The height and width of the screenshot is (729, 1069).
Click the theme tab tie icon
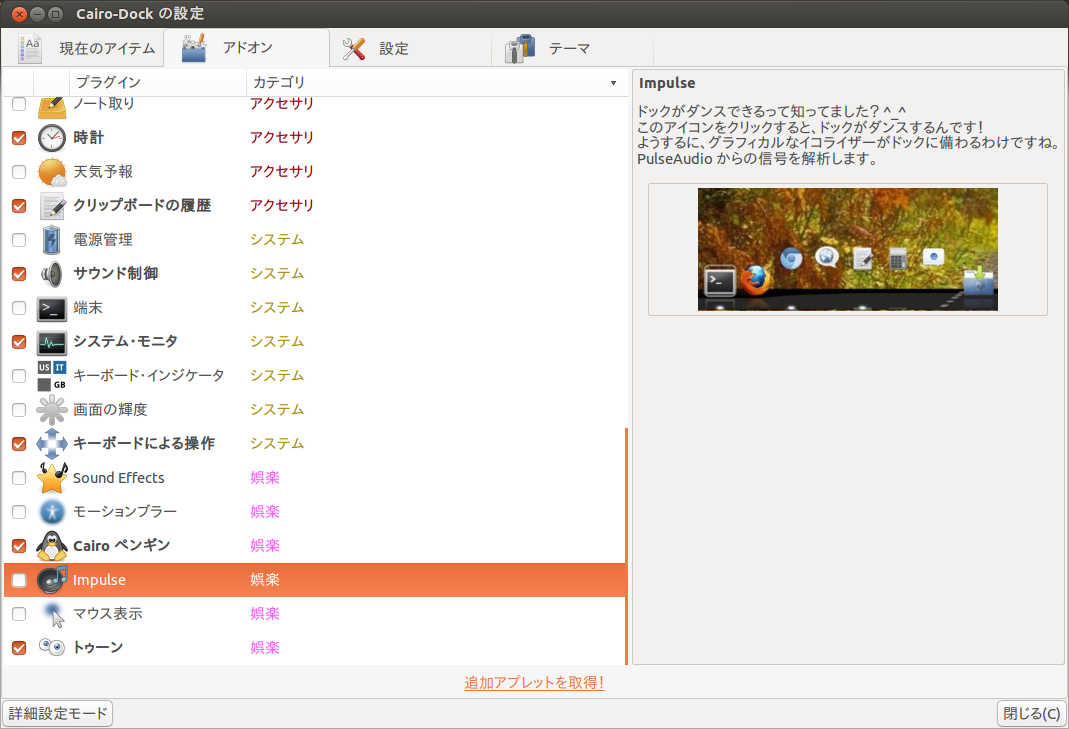point(520,48)
